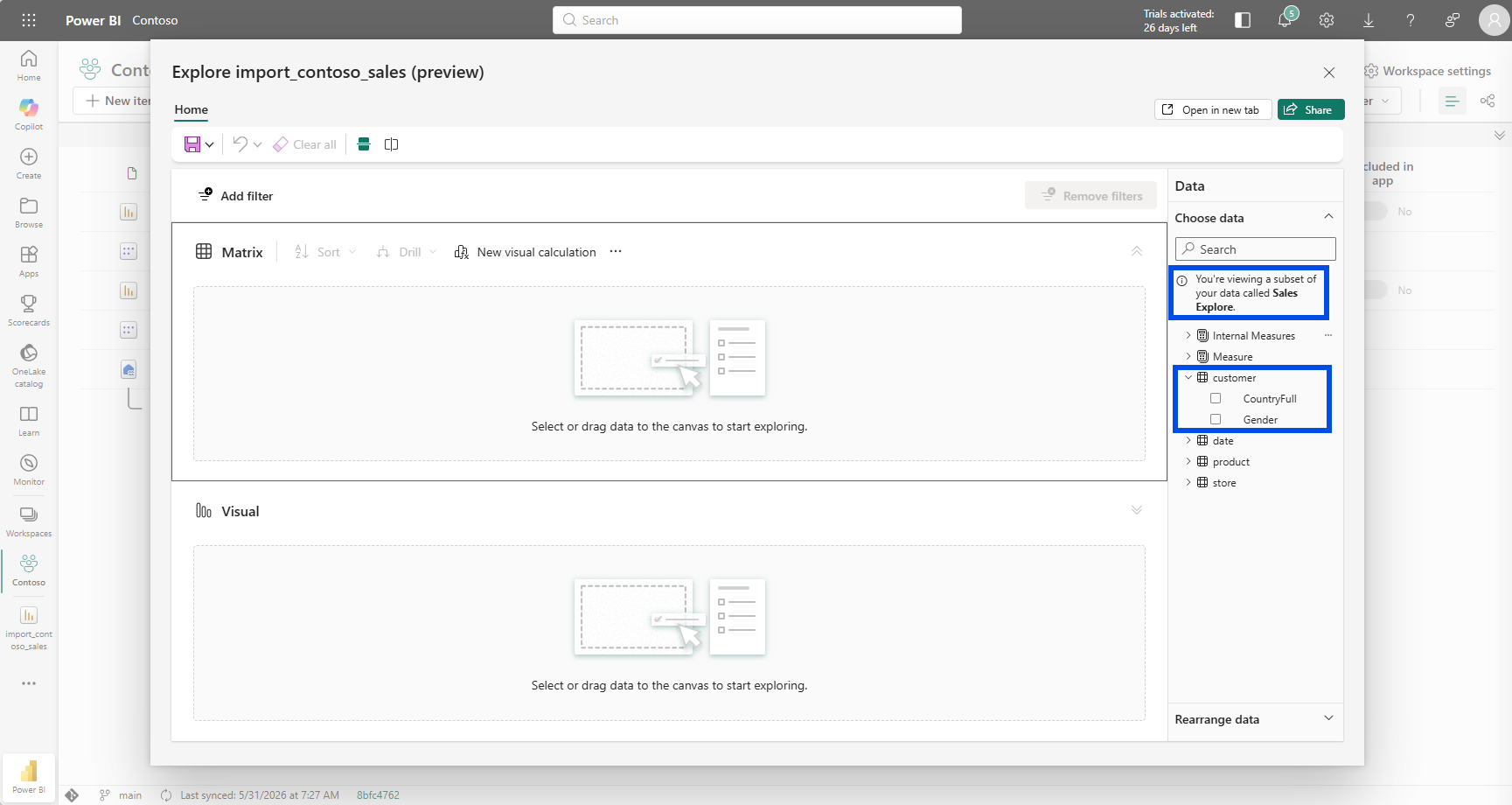This screenshot has height=805, width=1512.
Task: Open the settings gear
Action: tap(1327, 20)
